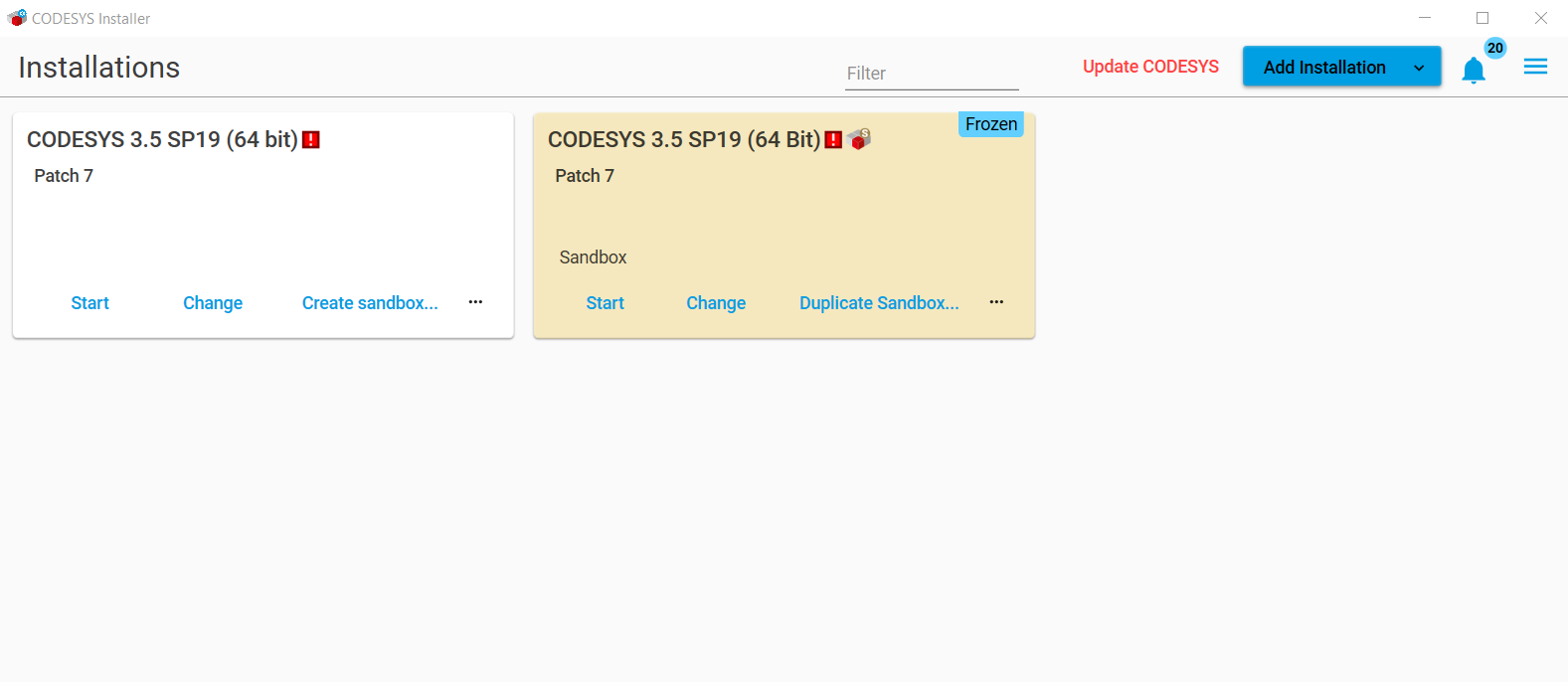Start the non-sandbox CODESYS installation

click(89, 303)
